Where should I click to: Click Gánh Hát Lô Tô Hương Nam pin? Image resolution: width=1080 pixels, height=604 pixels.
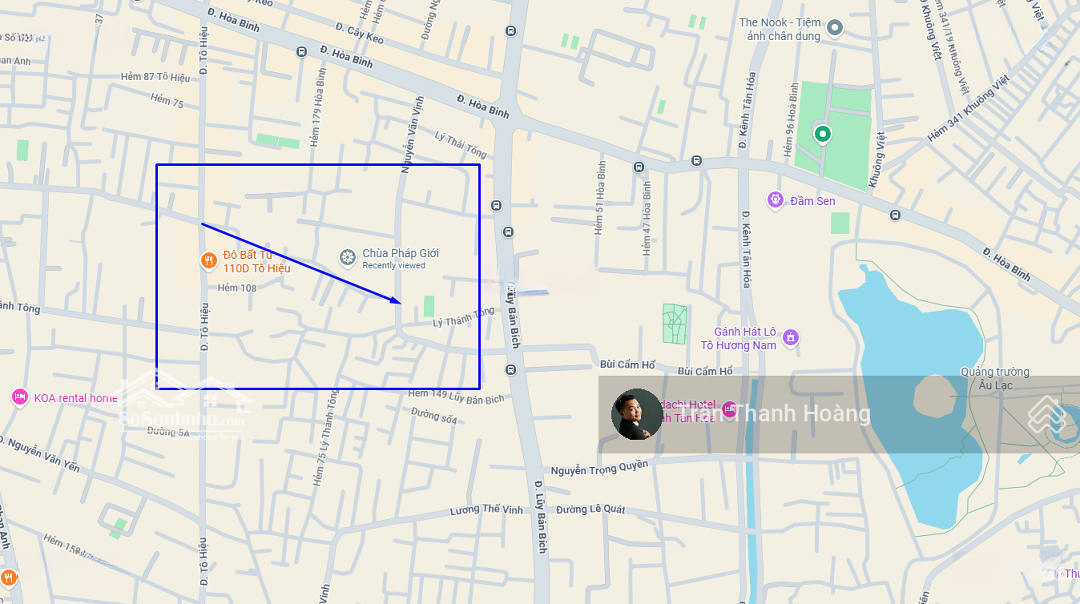point(791,337)
